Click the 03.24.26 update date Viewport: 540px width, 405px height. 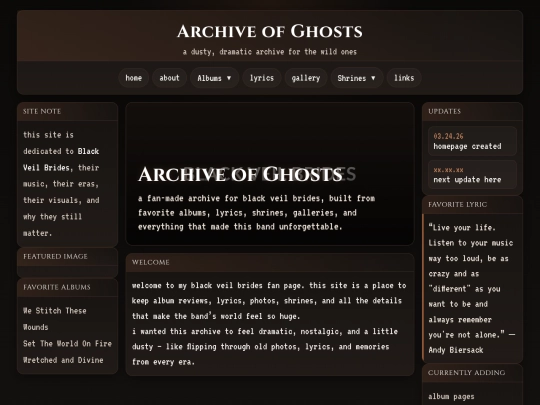tap(448, 136)
